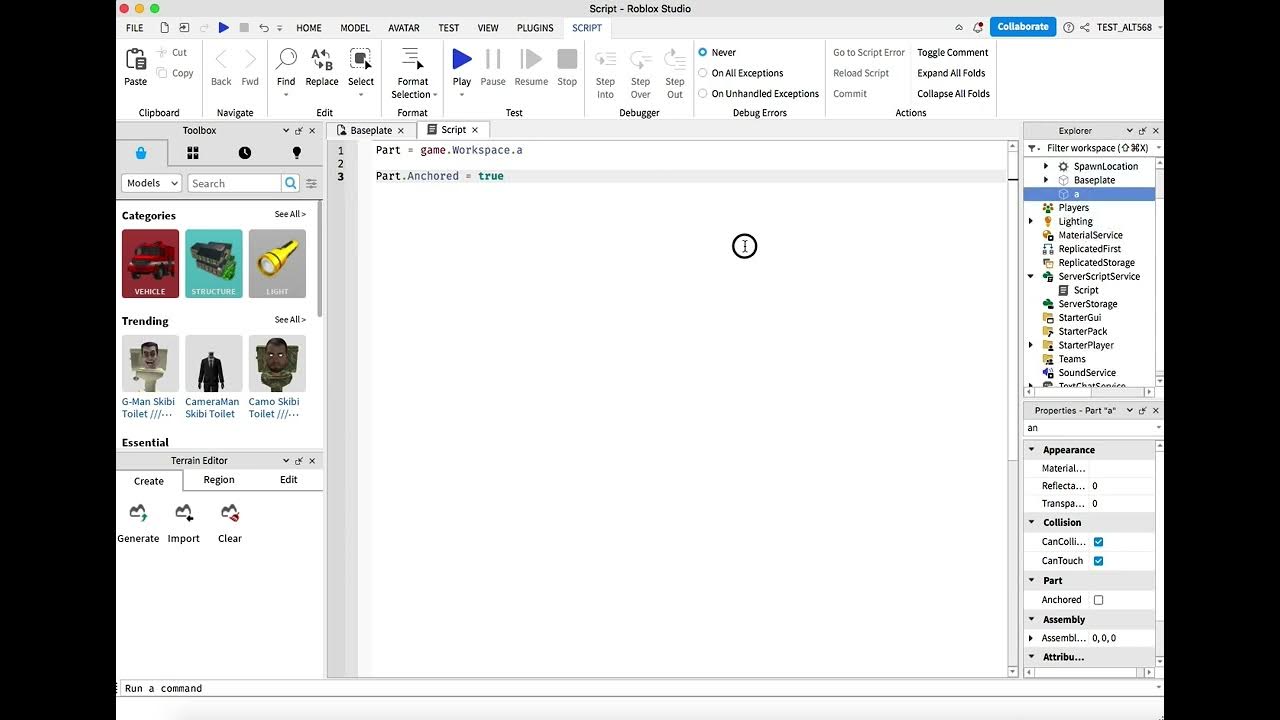Click the notifications bell icon
1280x720 pixels.
coord(978,27)
